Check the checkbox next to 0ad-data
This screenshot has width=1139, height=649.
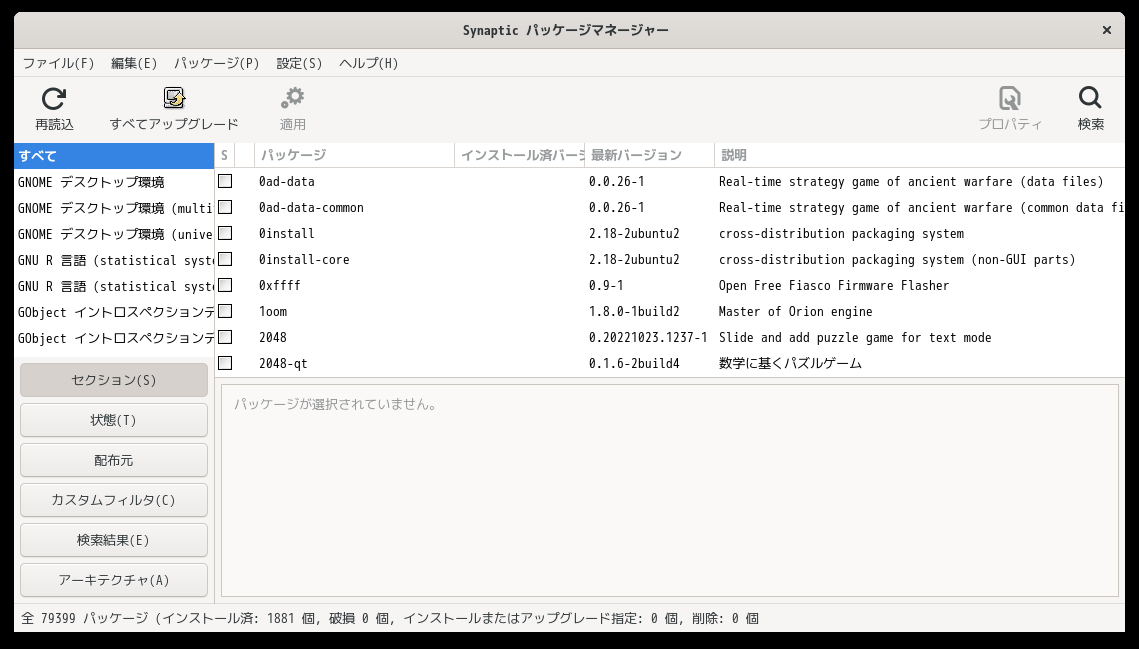click(225, 181)
